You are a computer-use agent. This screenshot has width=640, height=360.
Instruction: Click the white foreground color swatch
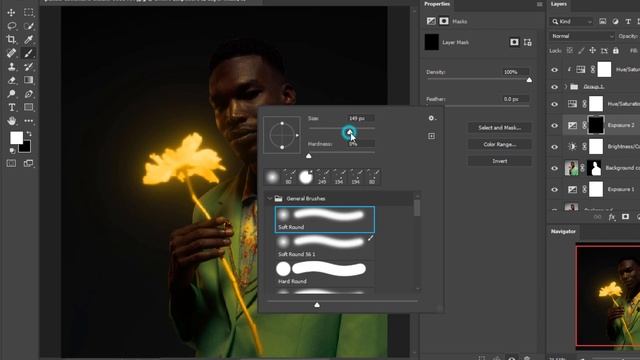(16, 138)
